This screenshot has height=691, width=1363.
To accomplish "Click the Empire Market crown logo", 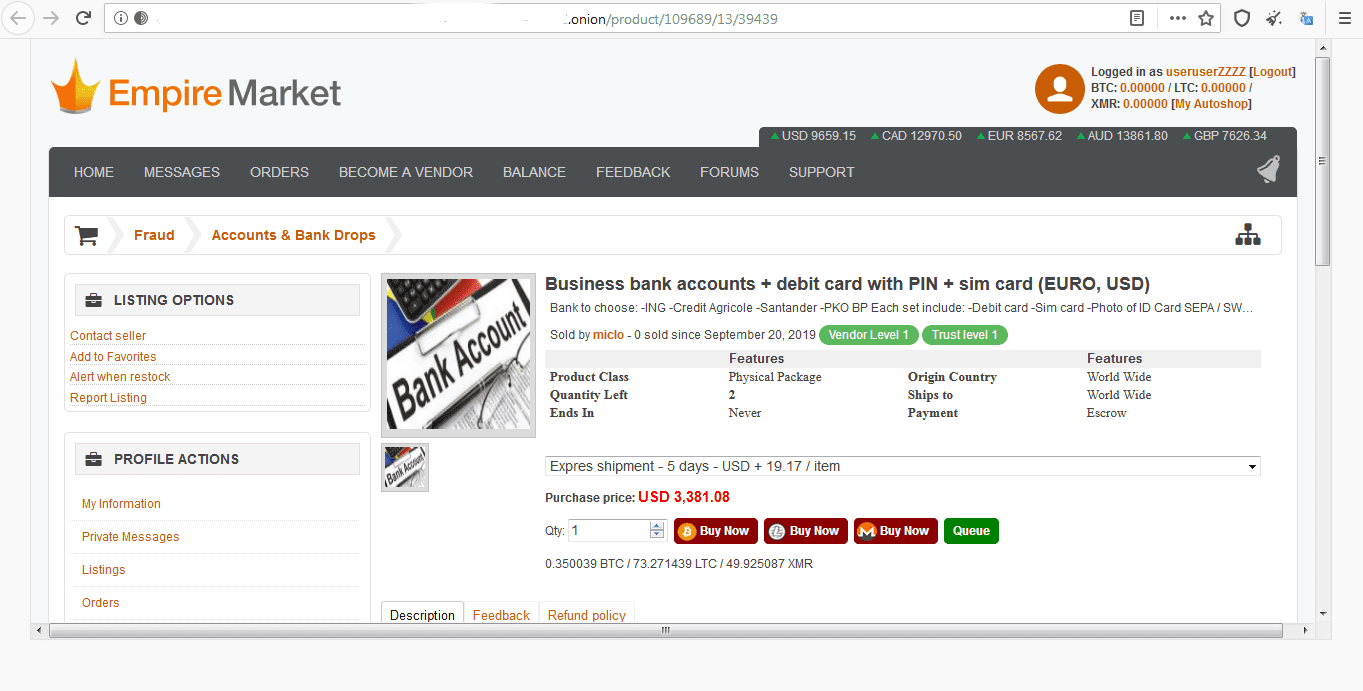I will 76,87.
